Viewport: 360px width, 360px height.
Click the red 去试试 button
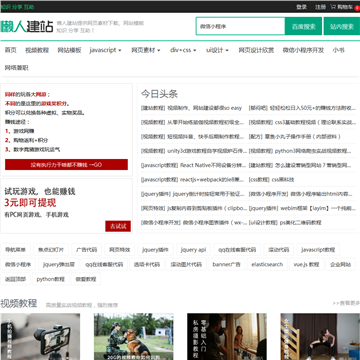[118, 226]
